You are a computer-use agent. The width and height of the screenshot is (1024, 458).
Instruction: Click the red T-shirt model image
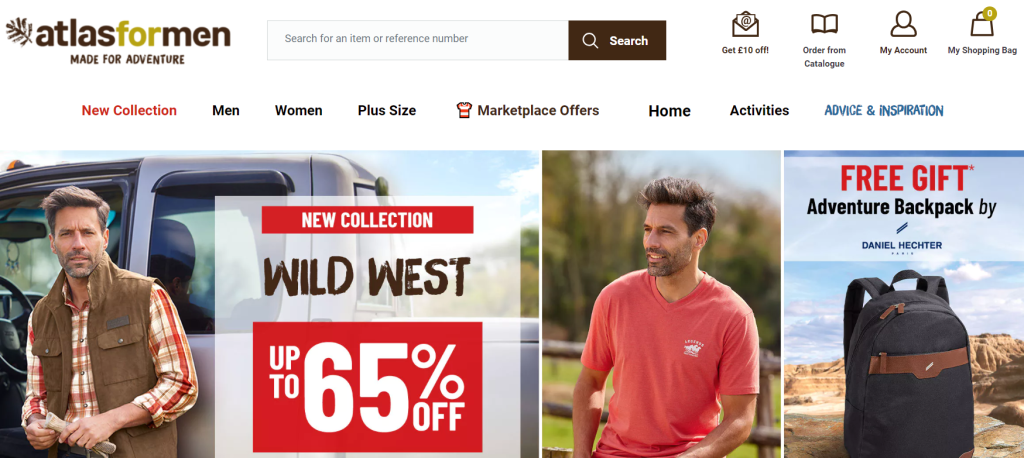click(x=662, y=304)
